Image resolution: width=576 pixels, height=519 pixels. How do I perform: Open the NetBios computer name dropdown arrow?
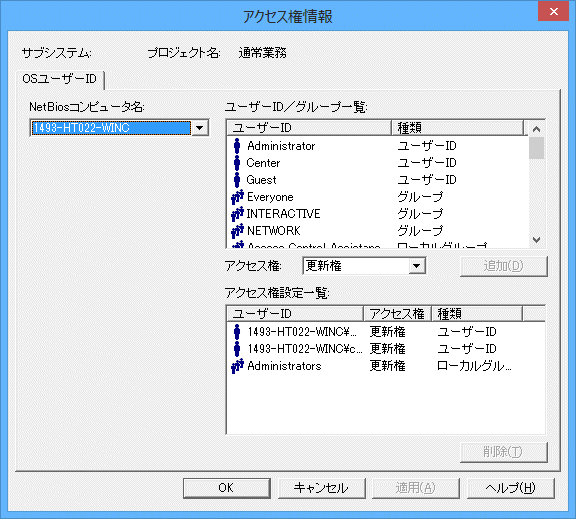200,128
